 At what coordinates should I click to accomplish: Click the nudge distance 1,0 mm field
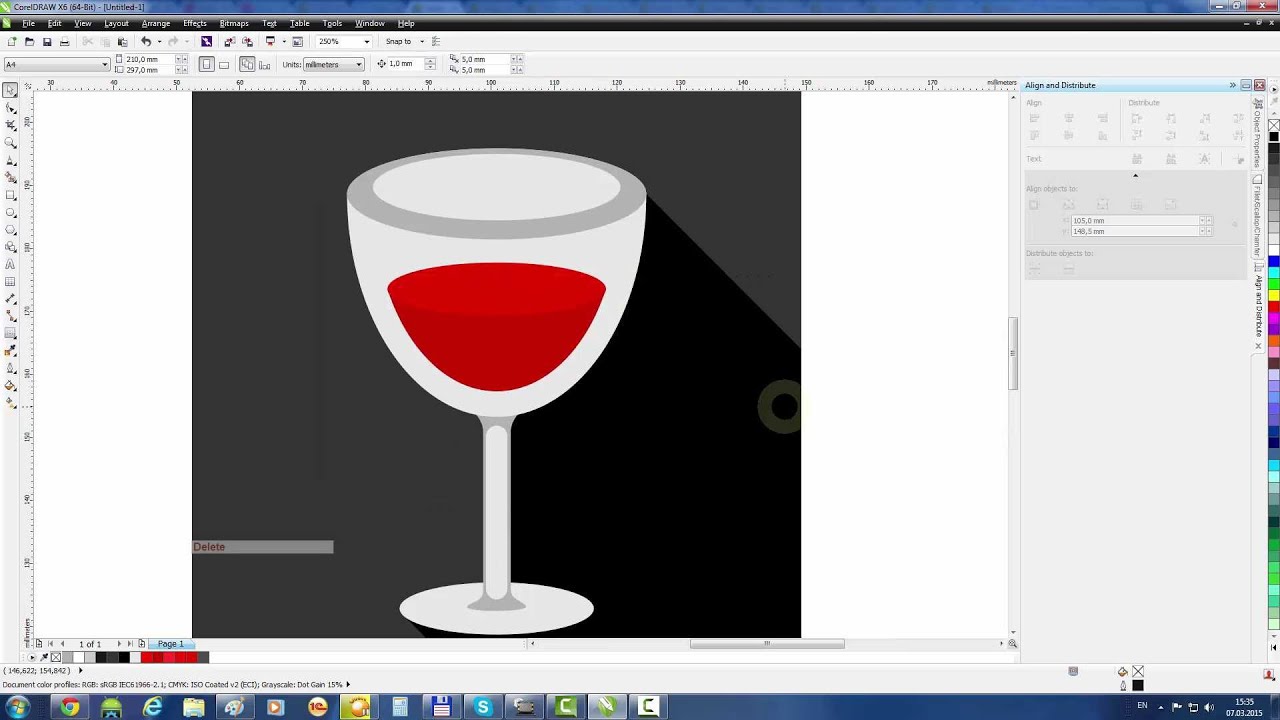point(404,64)
